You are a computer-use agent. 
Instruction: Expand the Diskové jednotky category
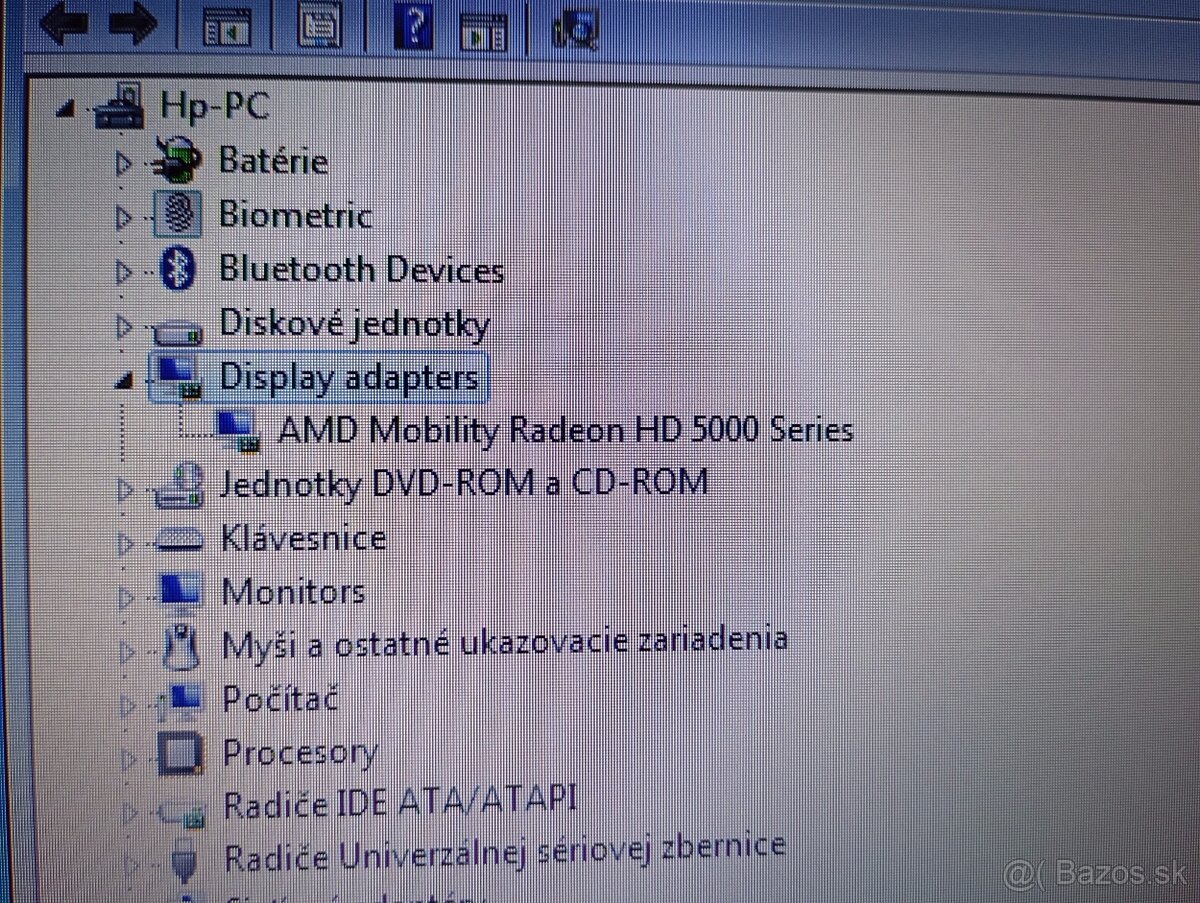123,325
